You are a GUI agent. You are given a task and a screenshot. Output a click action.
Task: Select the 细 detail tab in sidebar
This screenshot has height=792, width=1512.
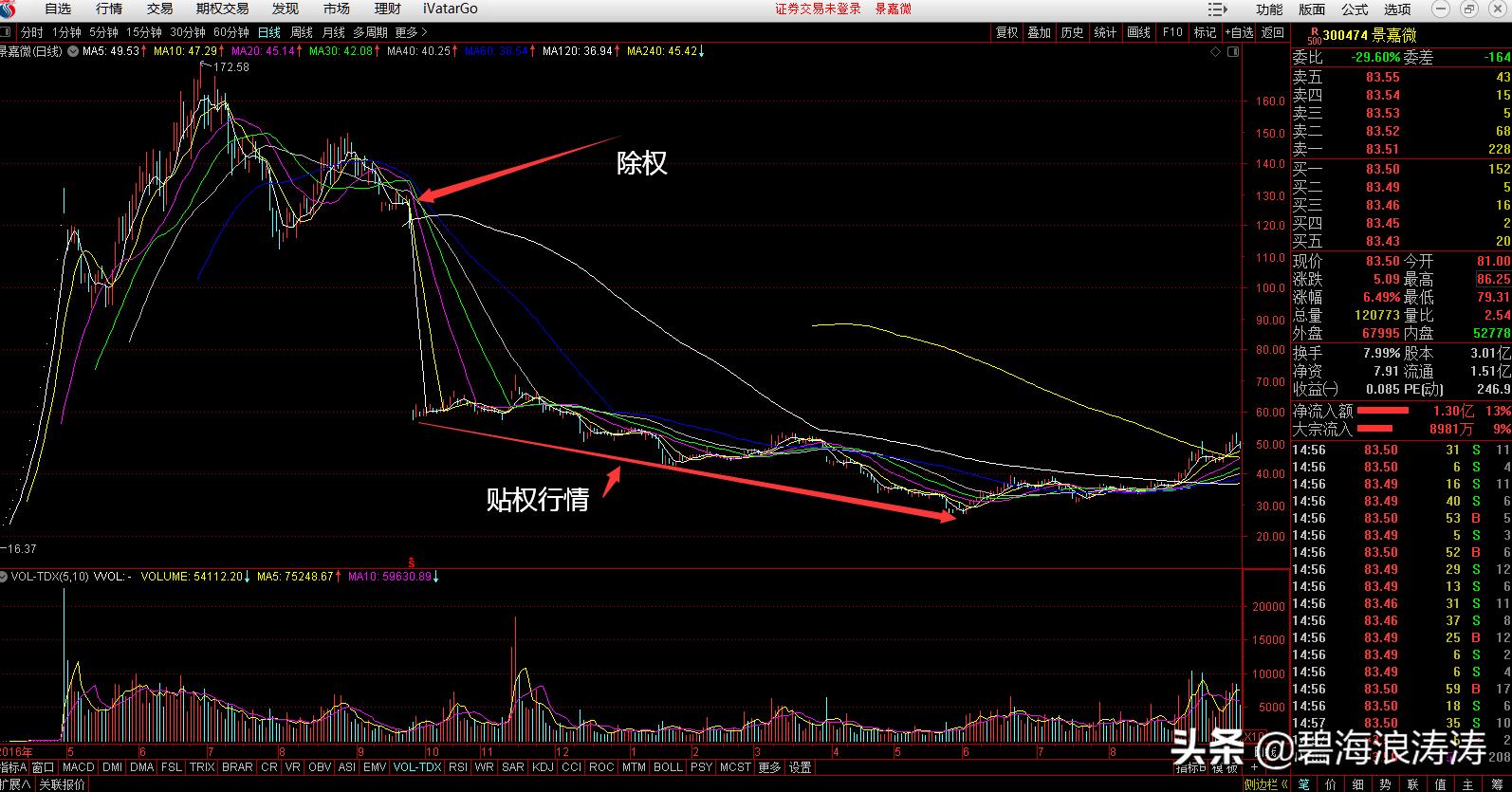(x=1358, y=784)
